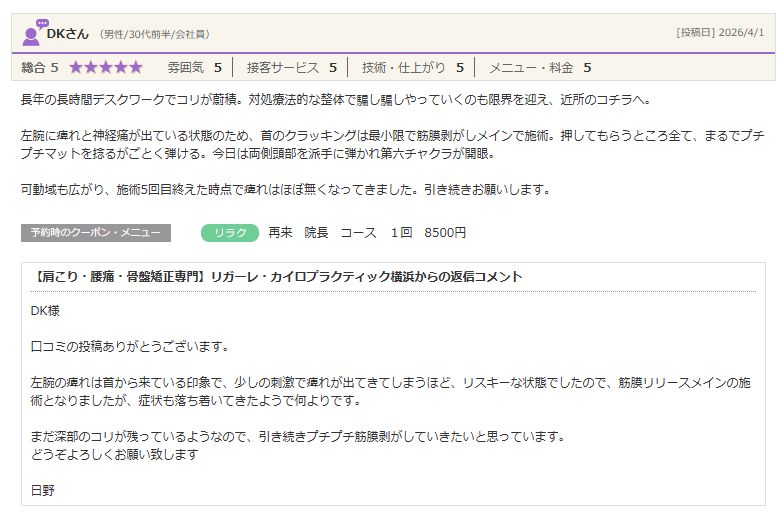Click the DK様 greeting in the reply
Image resolution: width=782 pixels, height=520 pixels.
[46, 311]
